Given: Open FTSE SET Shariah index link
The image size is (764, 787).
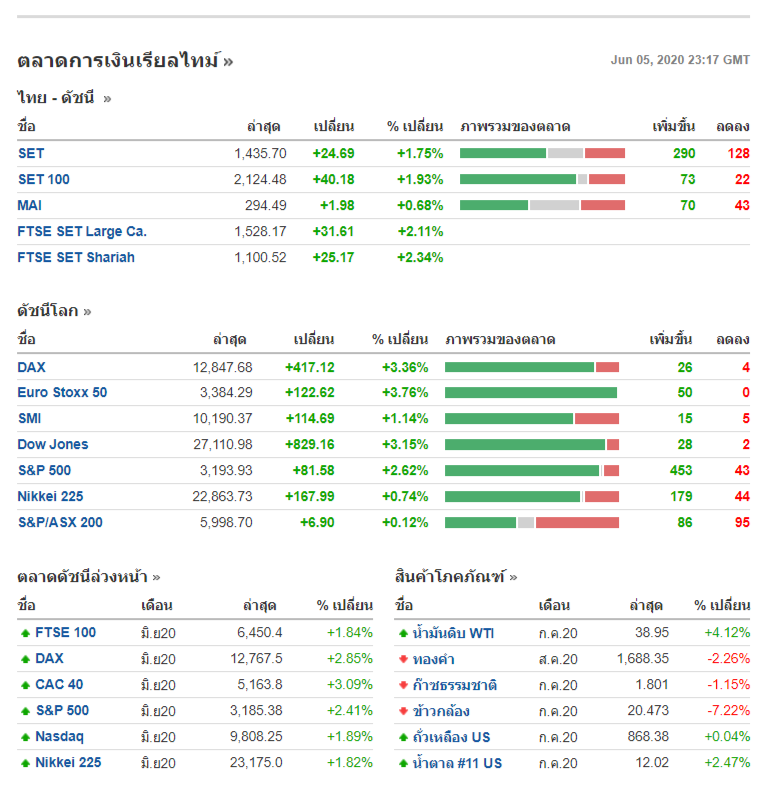Looking at the screenshot, I should (76, 257).
